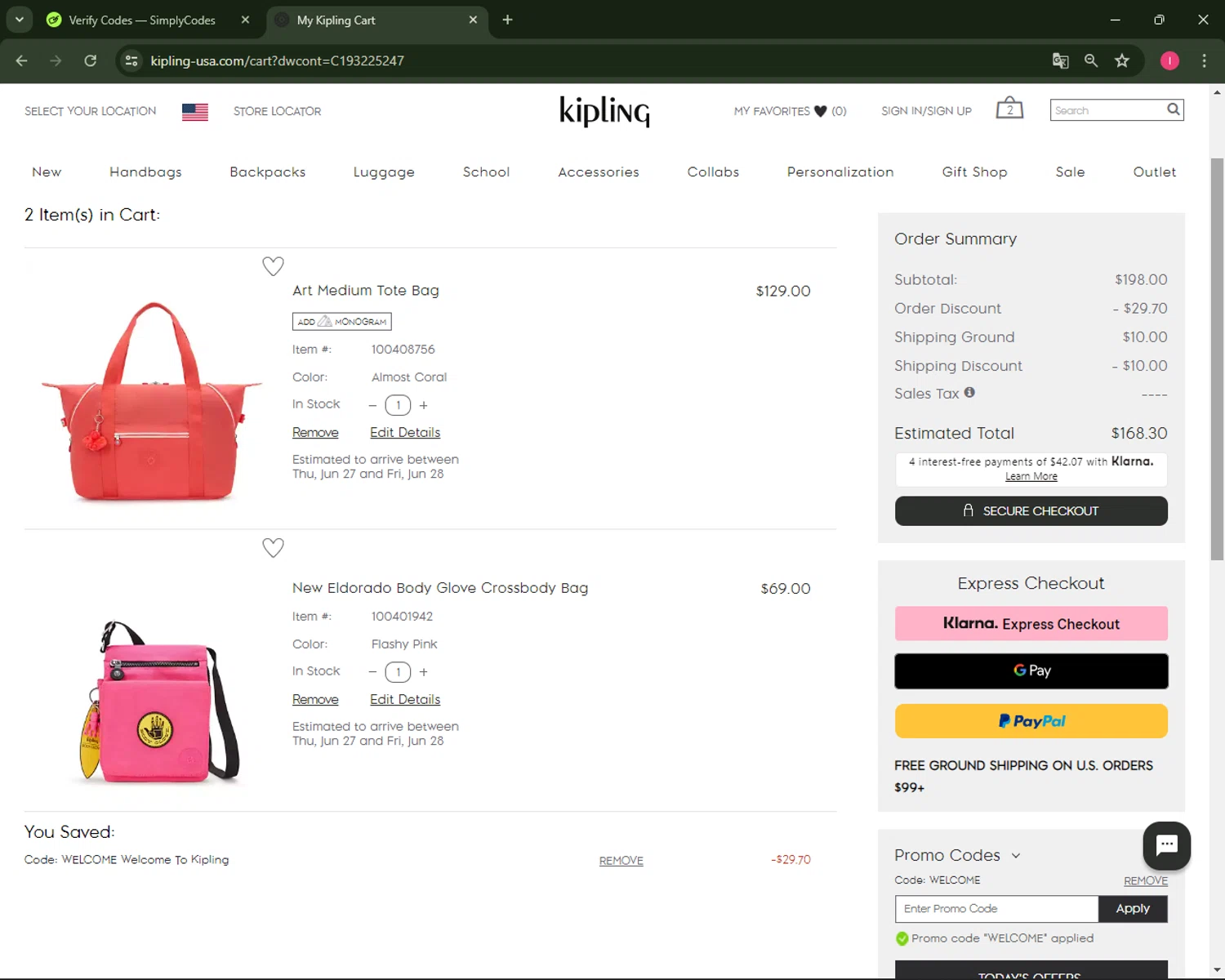Remove the New Eldorado Crossbody Bag
This screenshot has width=1225, height=980.
pos(315,699)
